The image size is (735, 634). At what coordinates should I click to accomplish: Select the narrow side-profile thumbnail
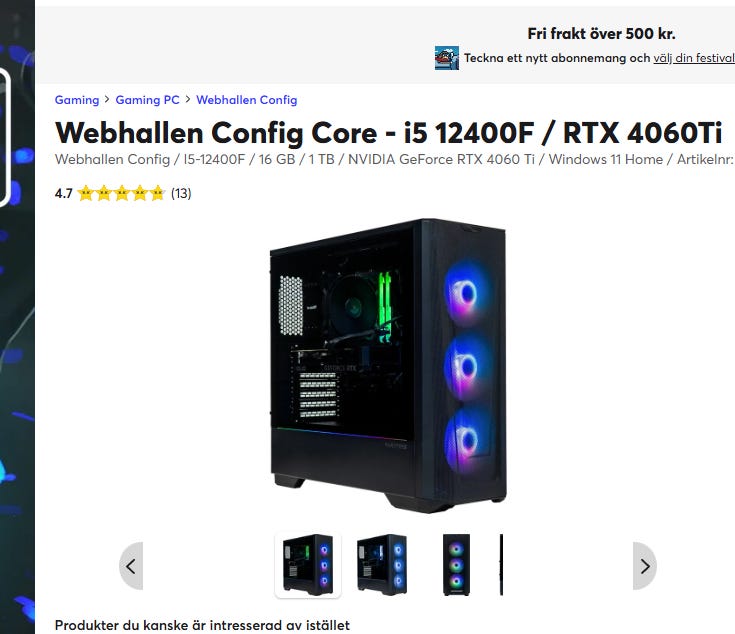(502, 565)
